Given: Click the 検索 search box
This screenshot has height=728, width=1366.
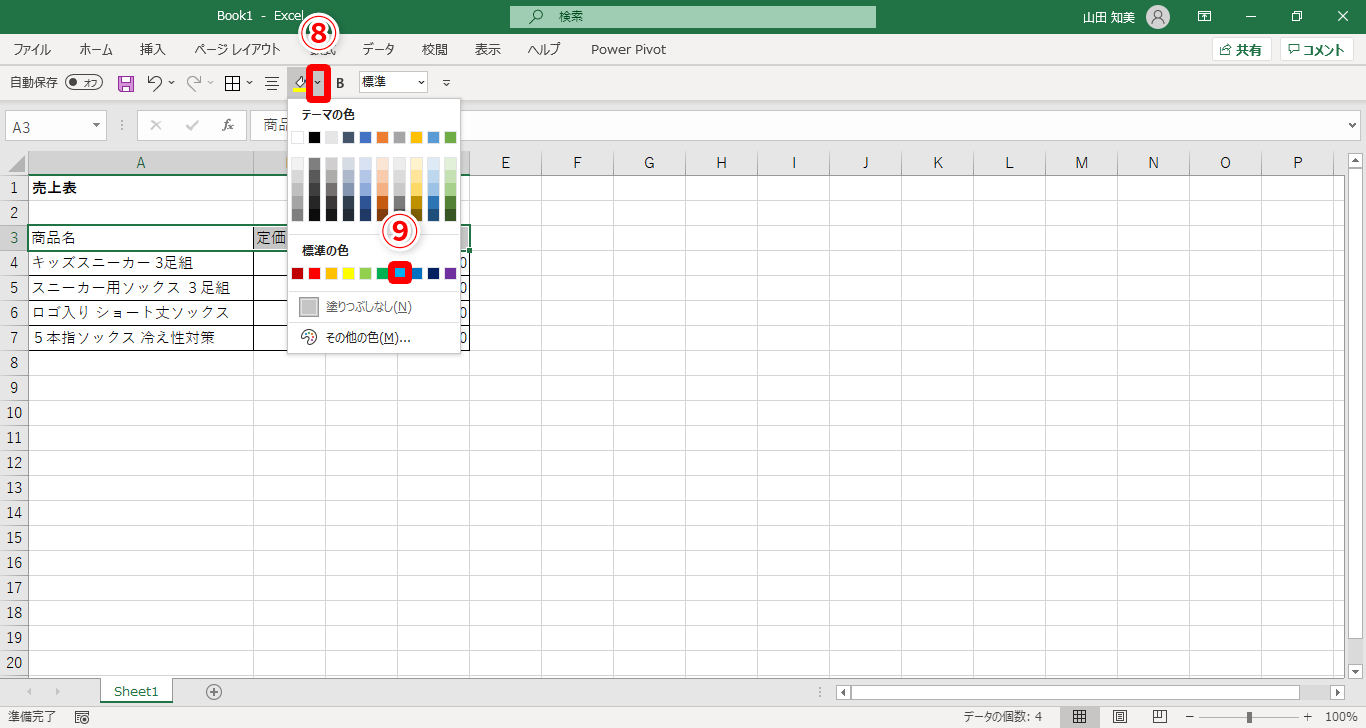Looking at the screenshot, I should coord(692,17).
